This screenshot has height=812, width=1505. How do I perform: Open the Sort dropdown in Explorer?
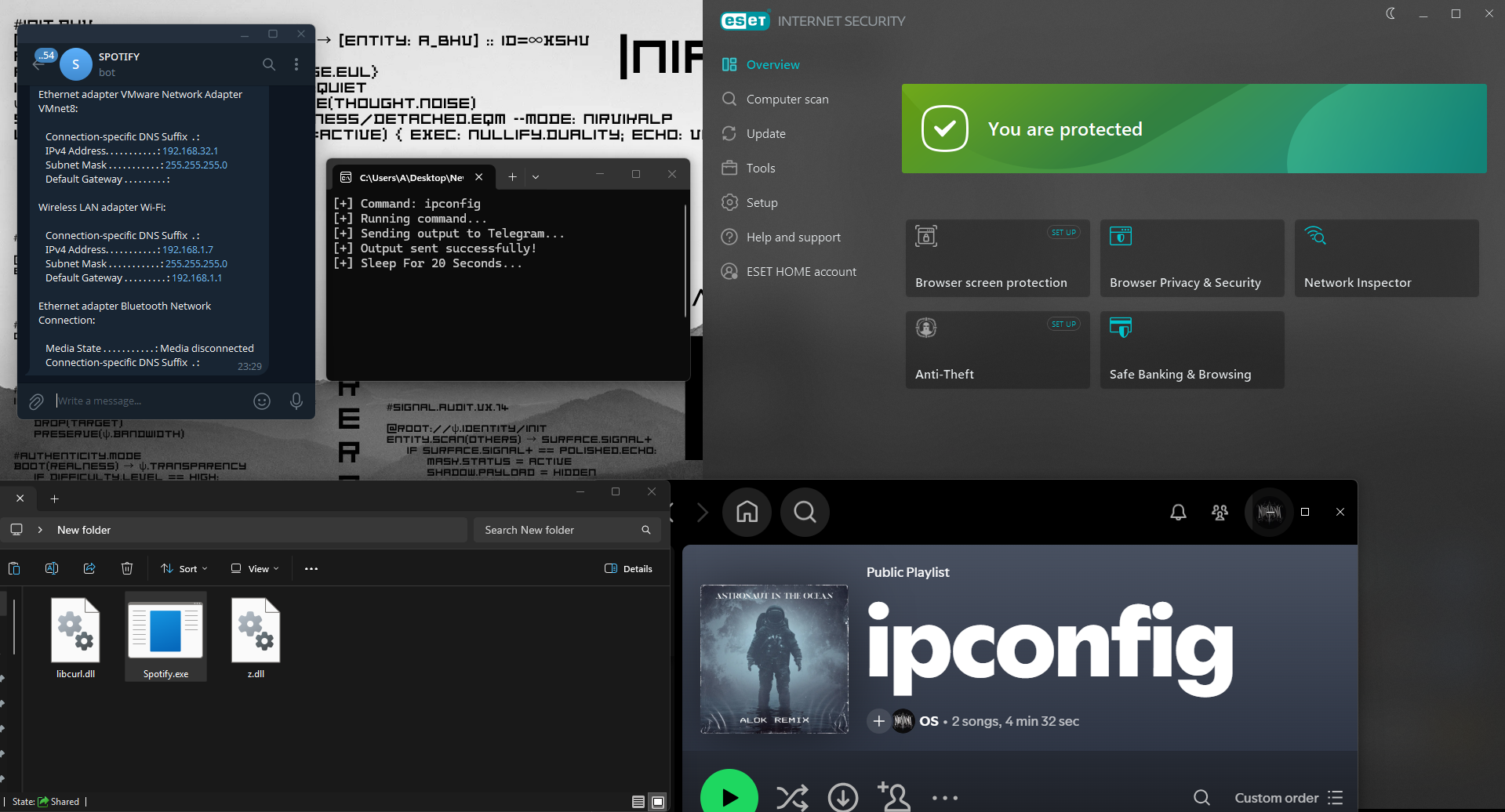[184, 568]
